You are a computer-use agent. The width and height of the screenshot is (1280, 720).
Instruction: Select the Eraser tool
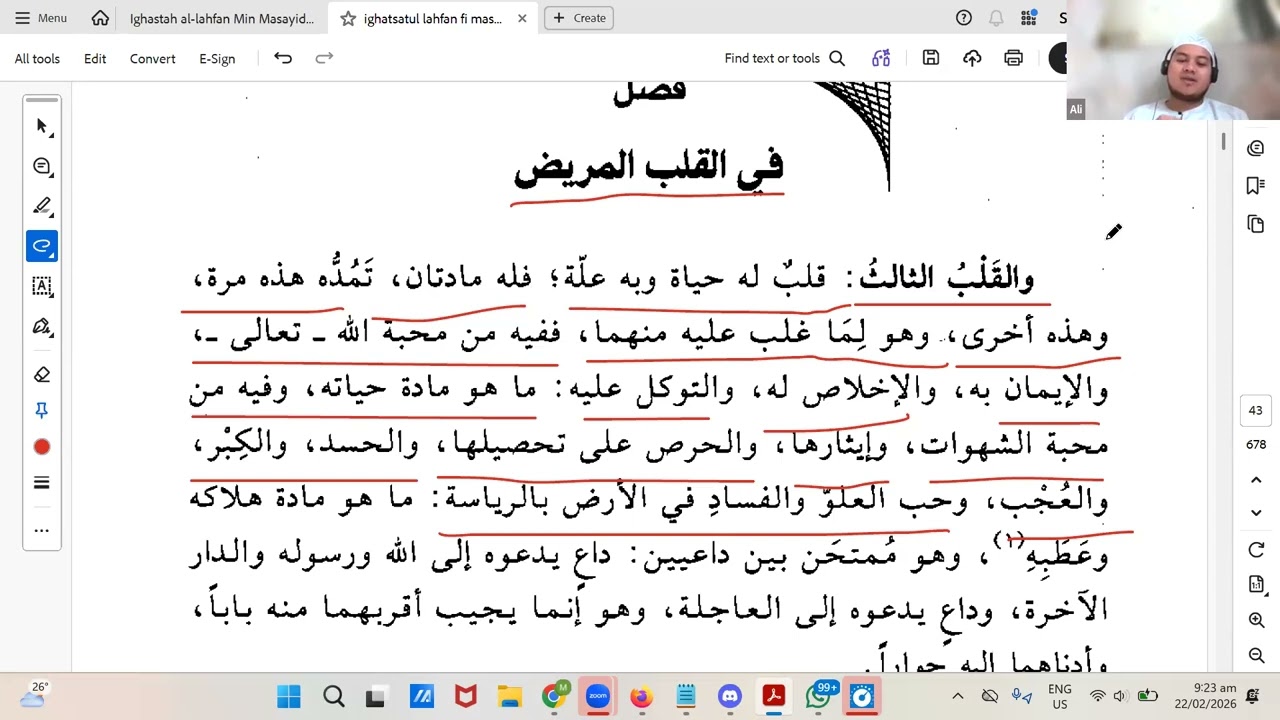[42, 374]
